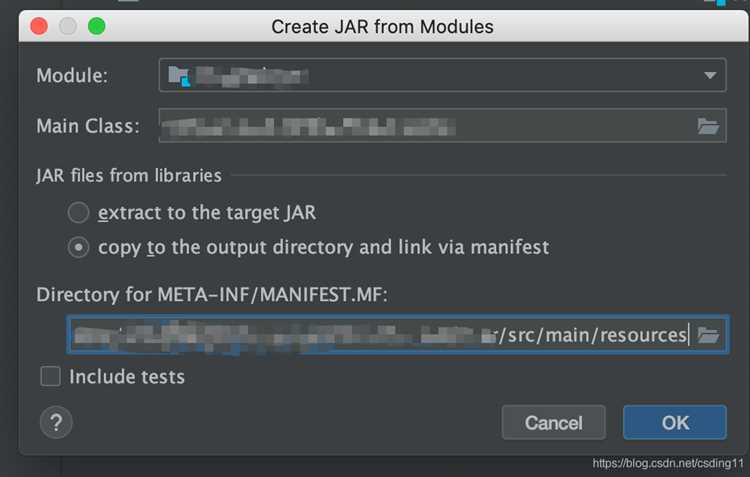Image resolution: width=750 pixels, height=477 pixels.
Task: Open help with the question mark button
Action: (x=56, y=422)
